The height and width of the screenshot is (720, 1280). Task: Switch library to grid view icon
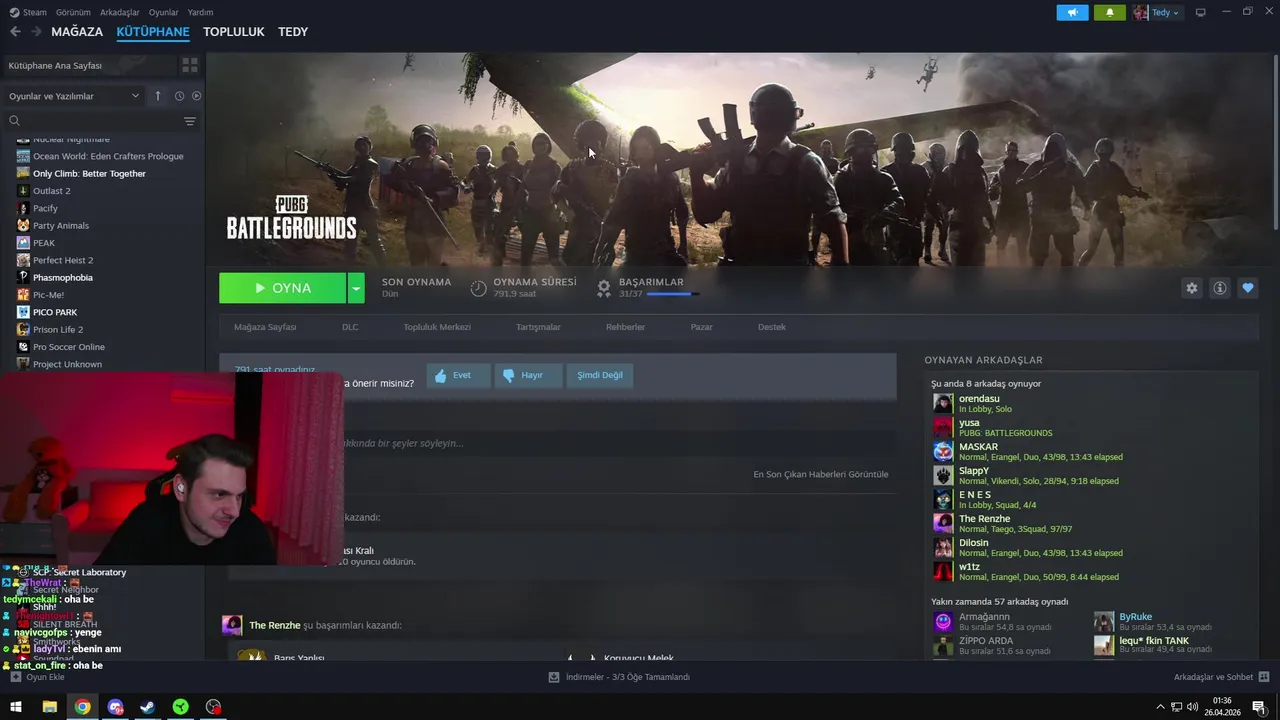coord(189,65)
